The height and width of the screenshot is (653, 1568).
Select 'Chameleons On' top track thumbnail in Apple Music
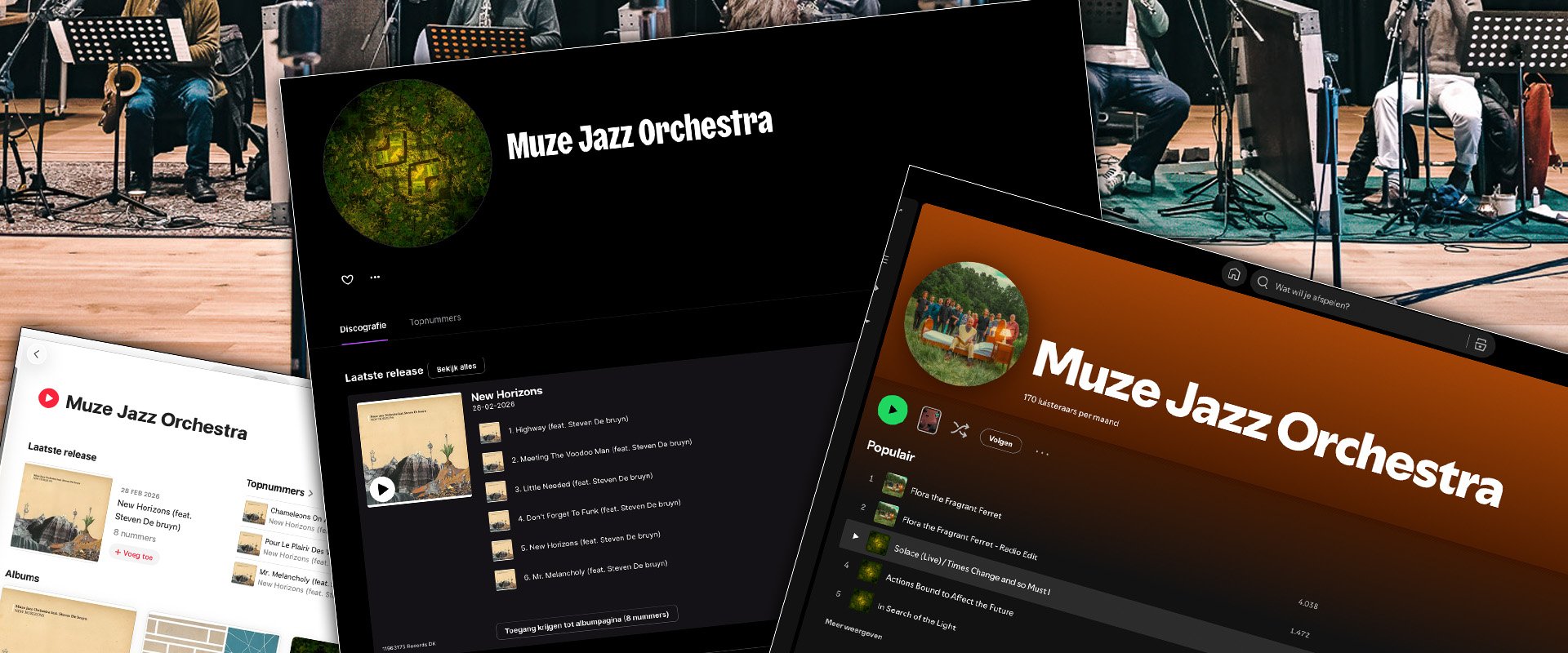(x=255, y=513)
